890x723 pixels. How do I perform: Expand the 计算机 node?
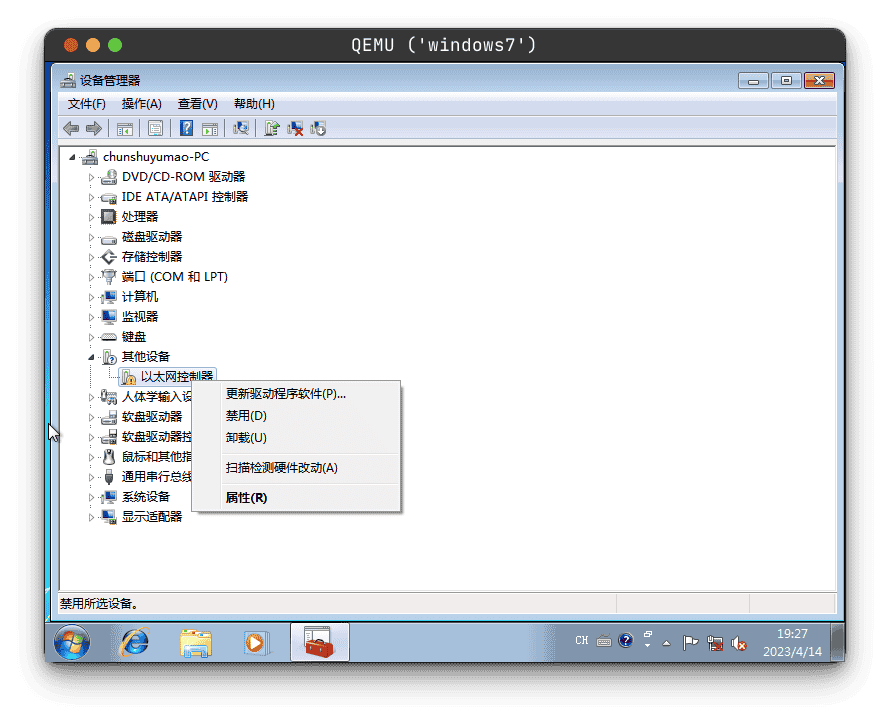[x=91, y=297]
